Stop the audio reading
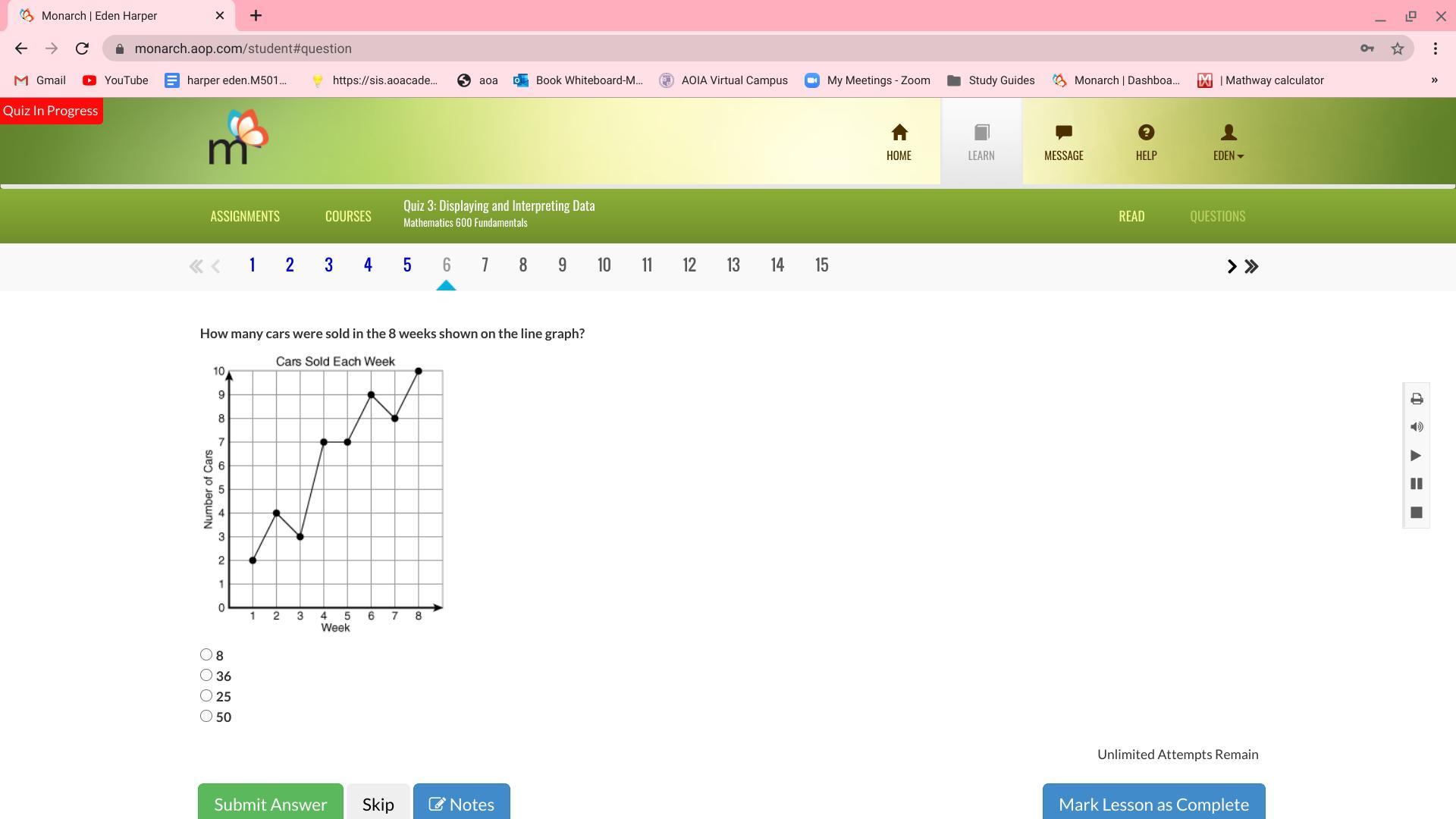Viewport: 1456px width, 819px height. click(x=1417, y=513)
